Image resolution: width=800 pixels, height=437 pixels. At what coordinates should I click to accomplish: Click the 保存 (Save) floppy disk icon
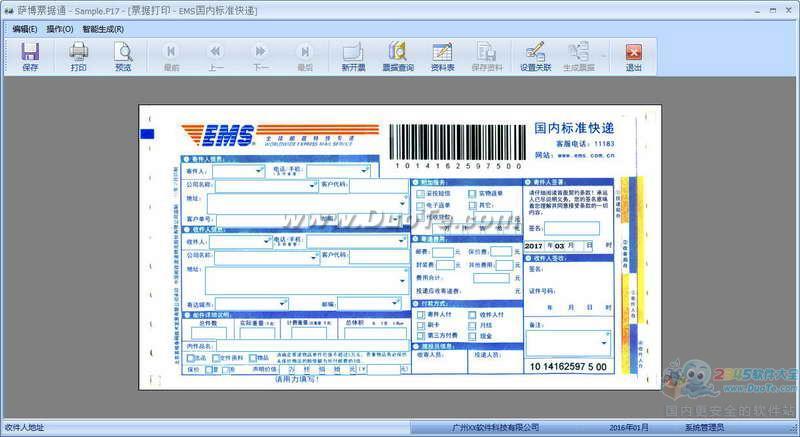click(30, 53)
